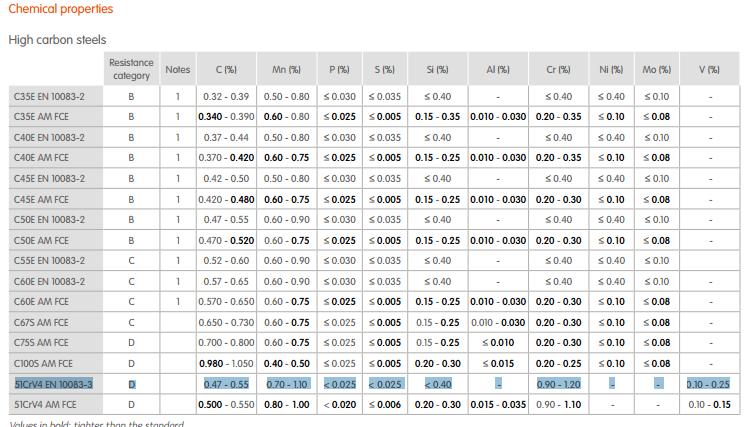Viewport: 748px width, 427px height.
Task: Click carbon value '0.52 - 0.60'
Action: [226, 260]
